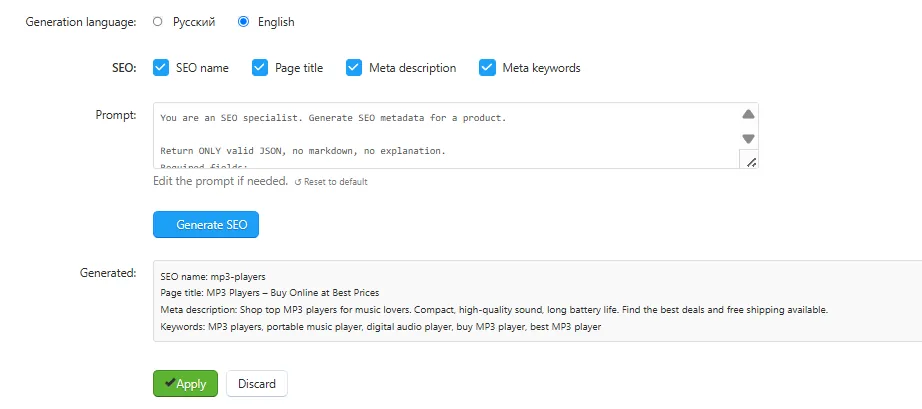Click the 'SEO:' field label
The image size is (922, 409).
[124, 68]
